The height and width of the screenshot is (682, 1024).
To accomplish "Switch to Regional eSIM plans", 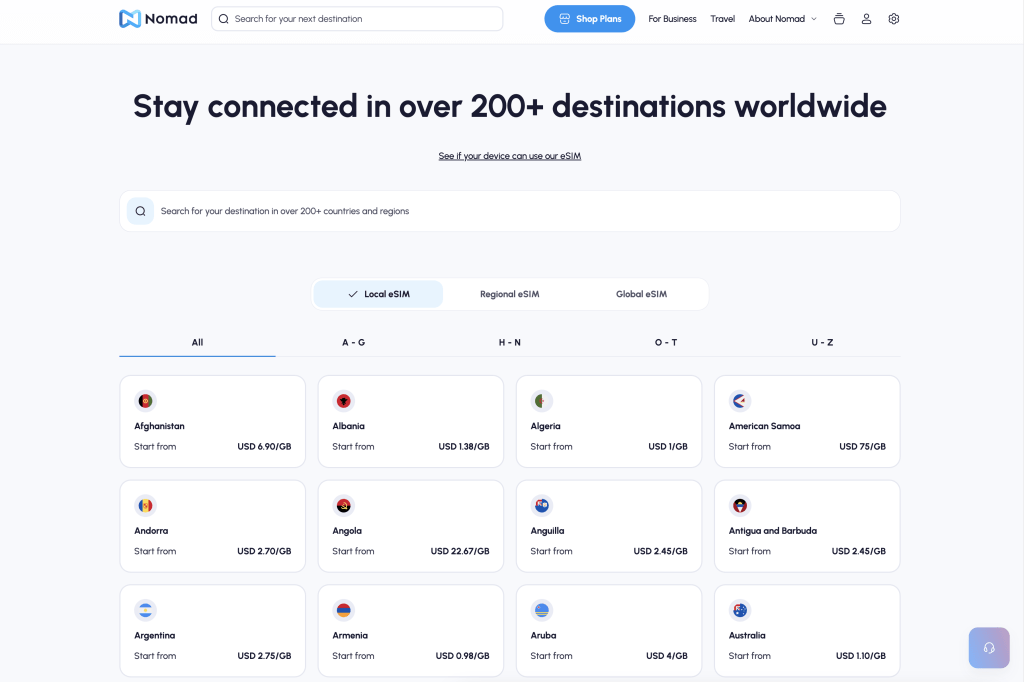I will click(509, 294).
